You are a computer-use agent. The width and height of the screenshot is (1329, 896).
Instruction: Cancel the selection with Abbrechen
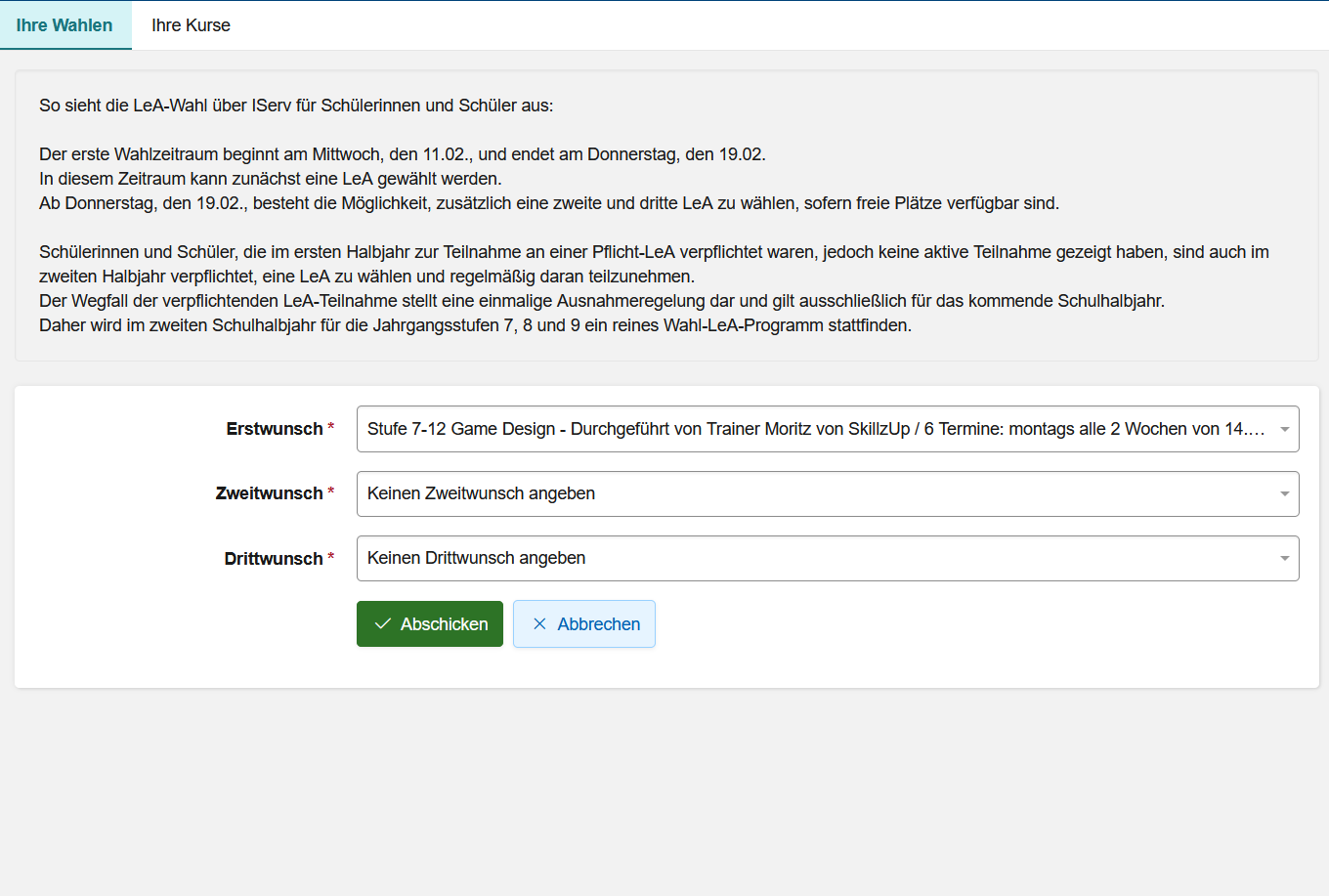584,624
